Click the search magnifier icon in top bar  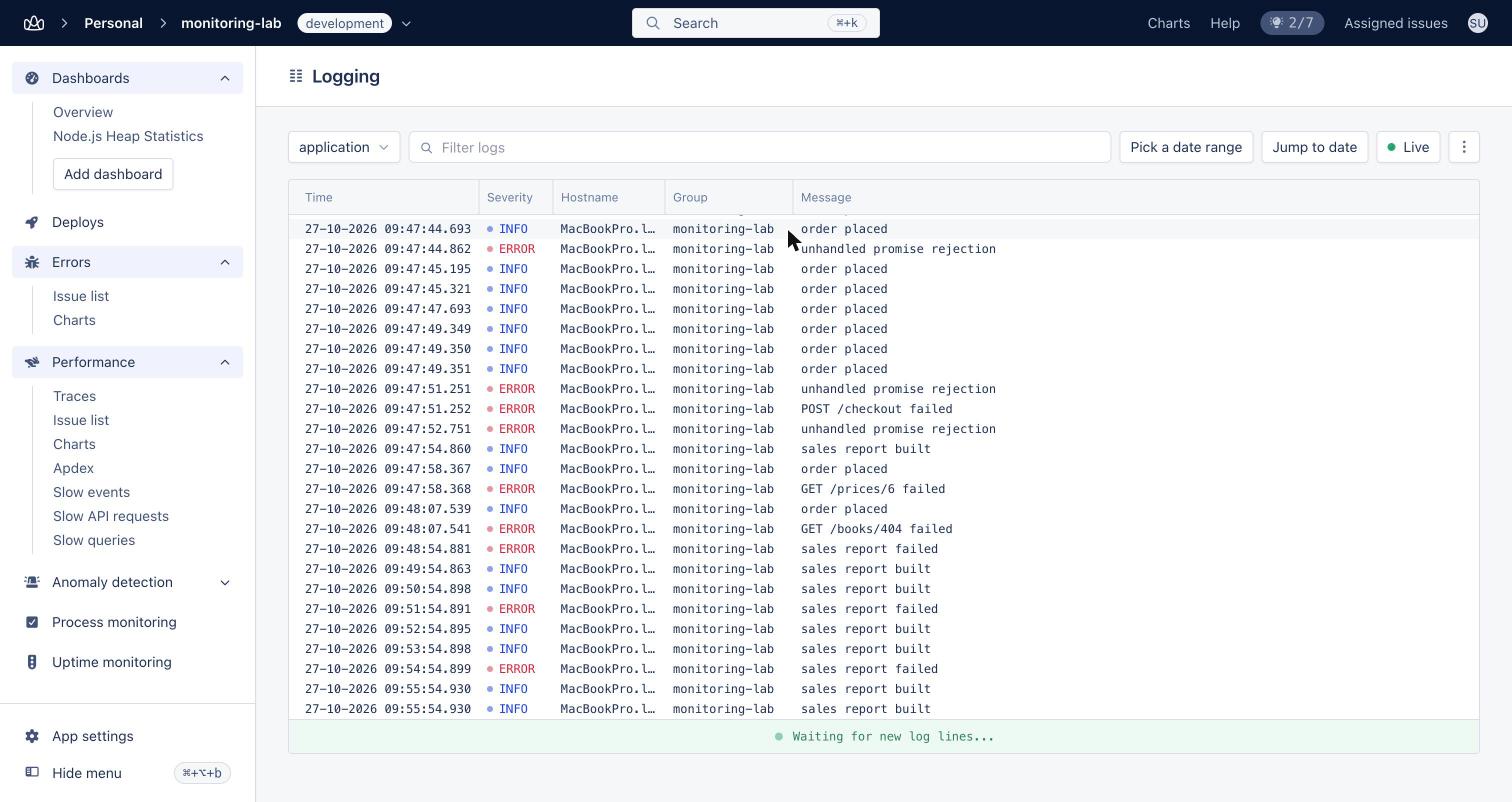[653, 23]
